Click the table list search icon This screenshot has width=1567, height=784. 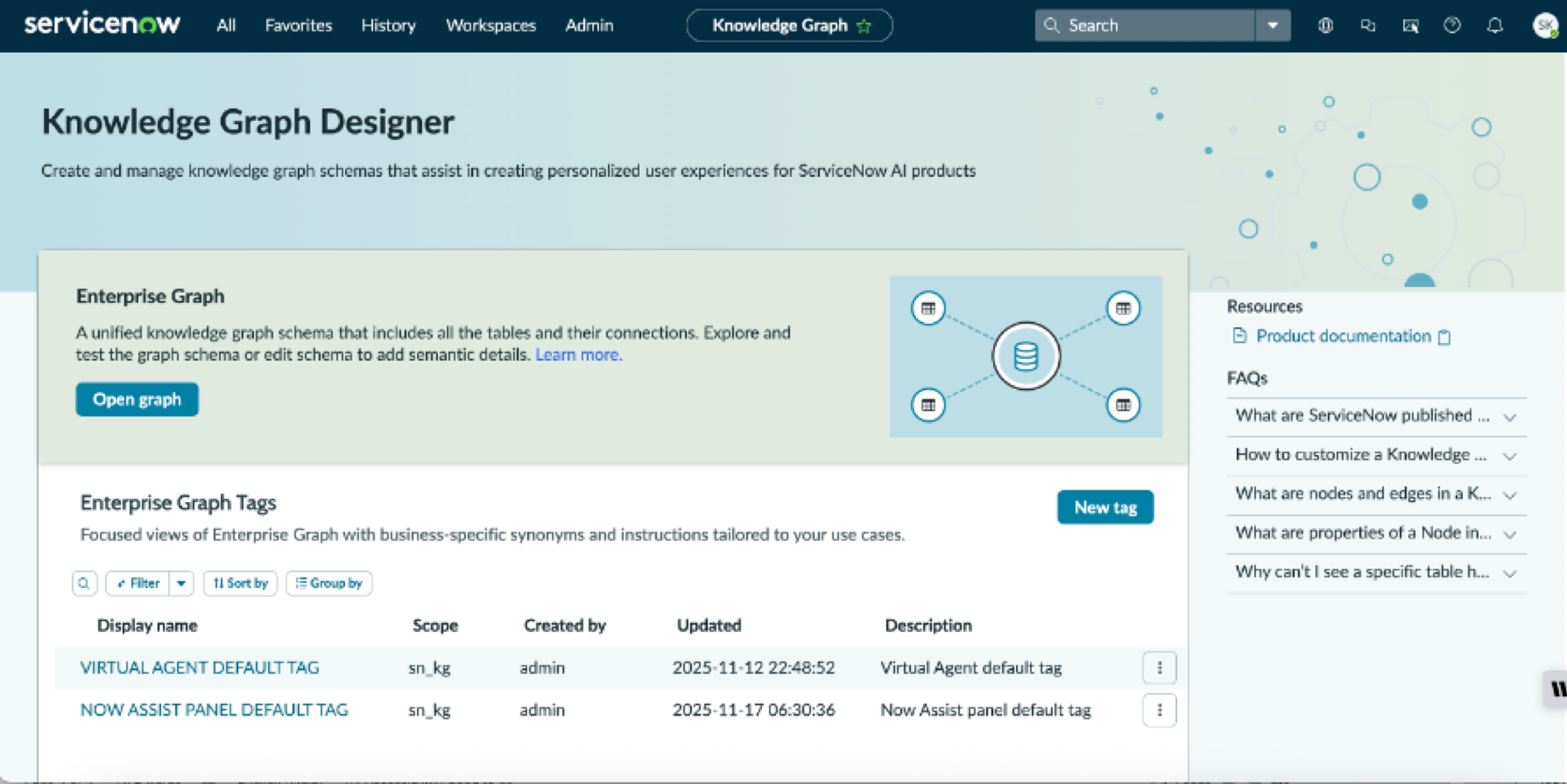(x=84, y=583)
